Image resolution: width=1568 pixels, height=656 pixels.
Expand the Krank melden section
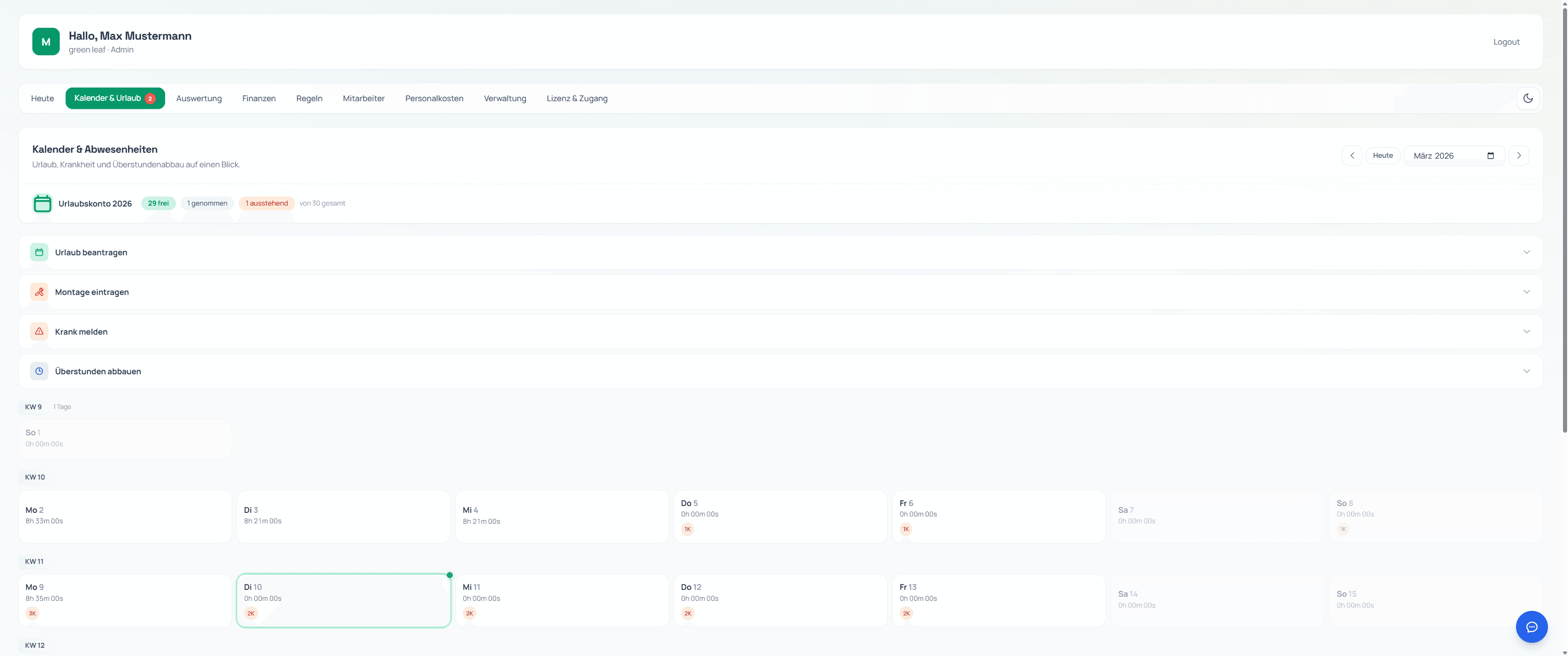coord(1526,331)
